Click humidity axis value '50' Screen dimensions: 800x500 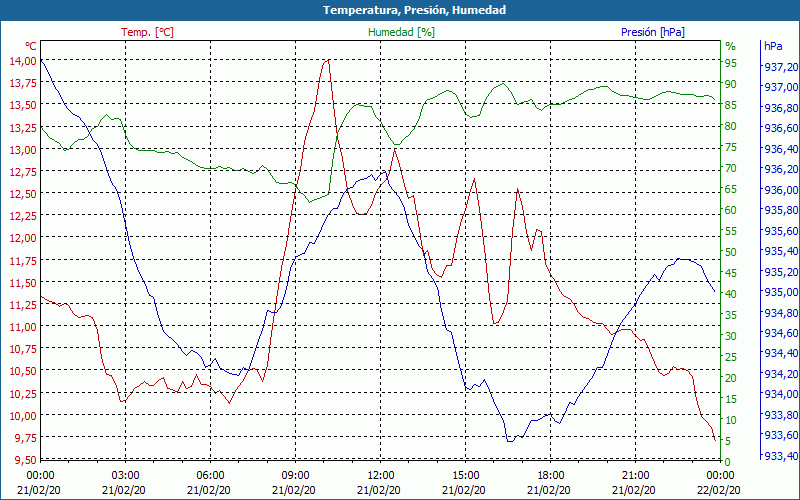point(731,252)
